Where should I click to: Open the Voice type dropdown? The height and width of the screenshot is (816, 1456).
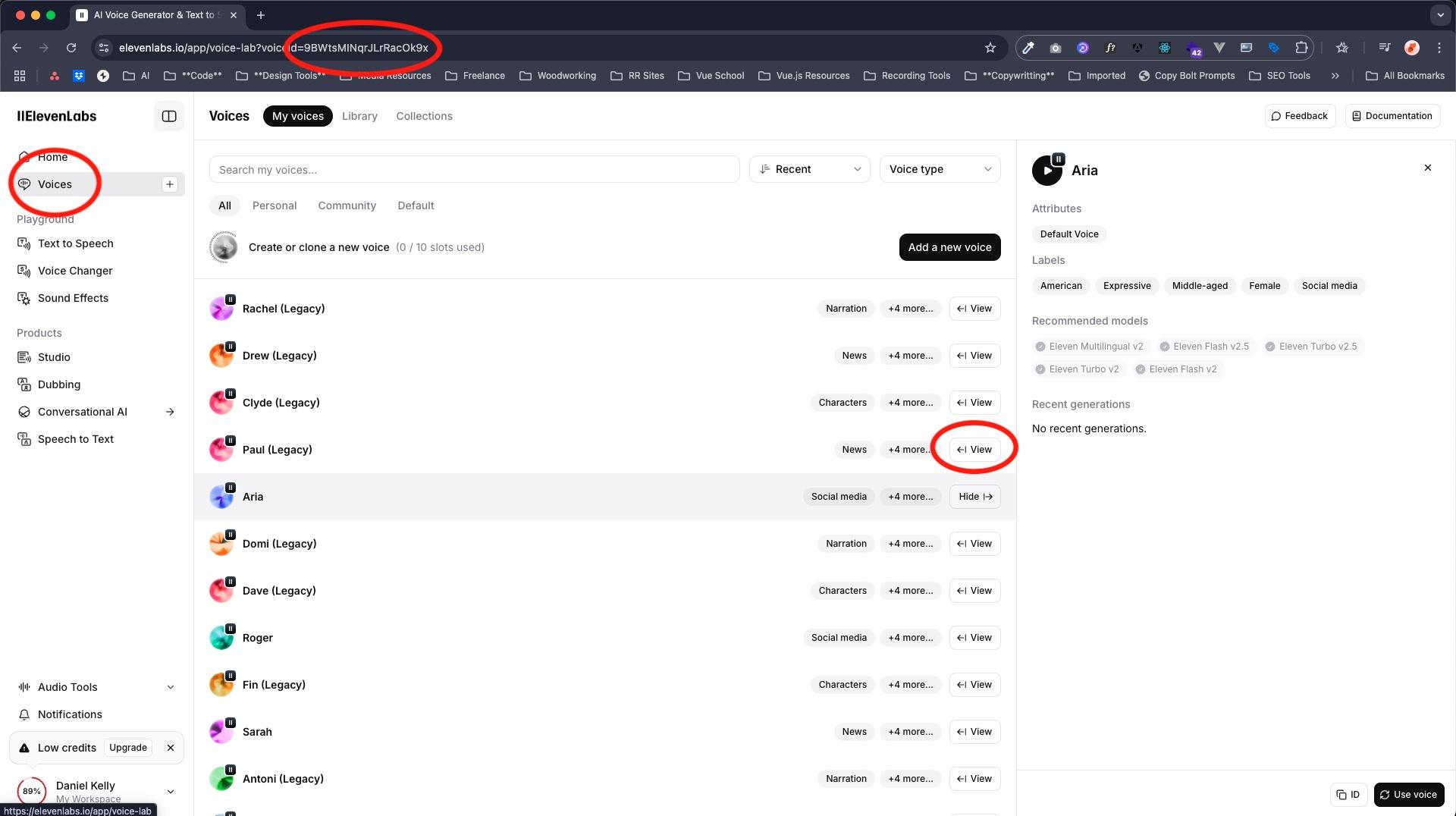(940, 169)
